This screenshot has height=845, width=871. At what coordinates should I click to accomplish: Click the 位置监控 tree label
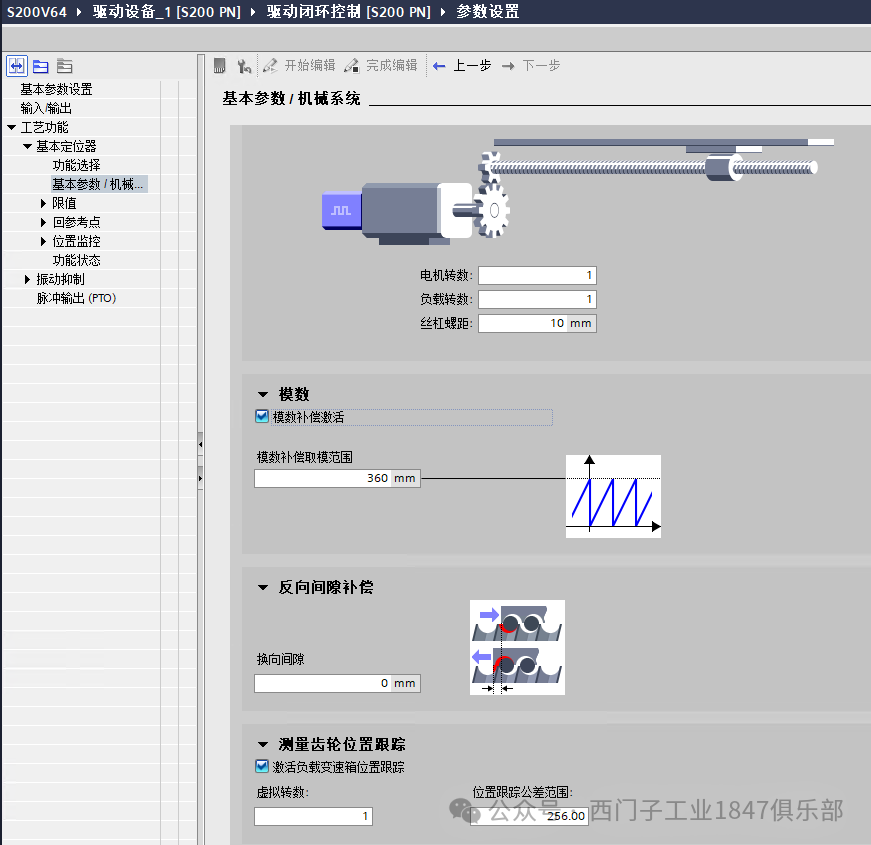click(x=77, y=241)
